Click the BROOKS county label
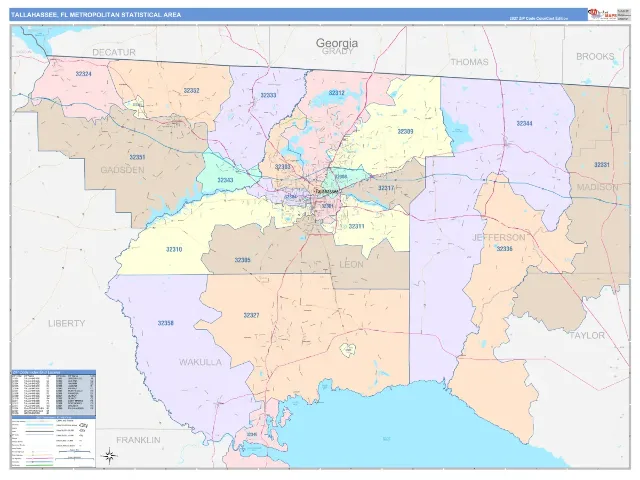Image resolution: width=640 pixels, height=480 pixels. (595, 56)
